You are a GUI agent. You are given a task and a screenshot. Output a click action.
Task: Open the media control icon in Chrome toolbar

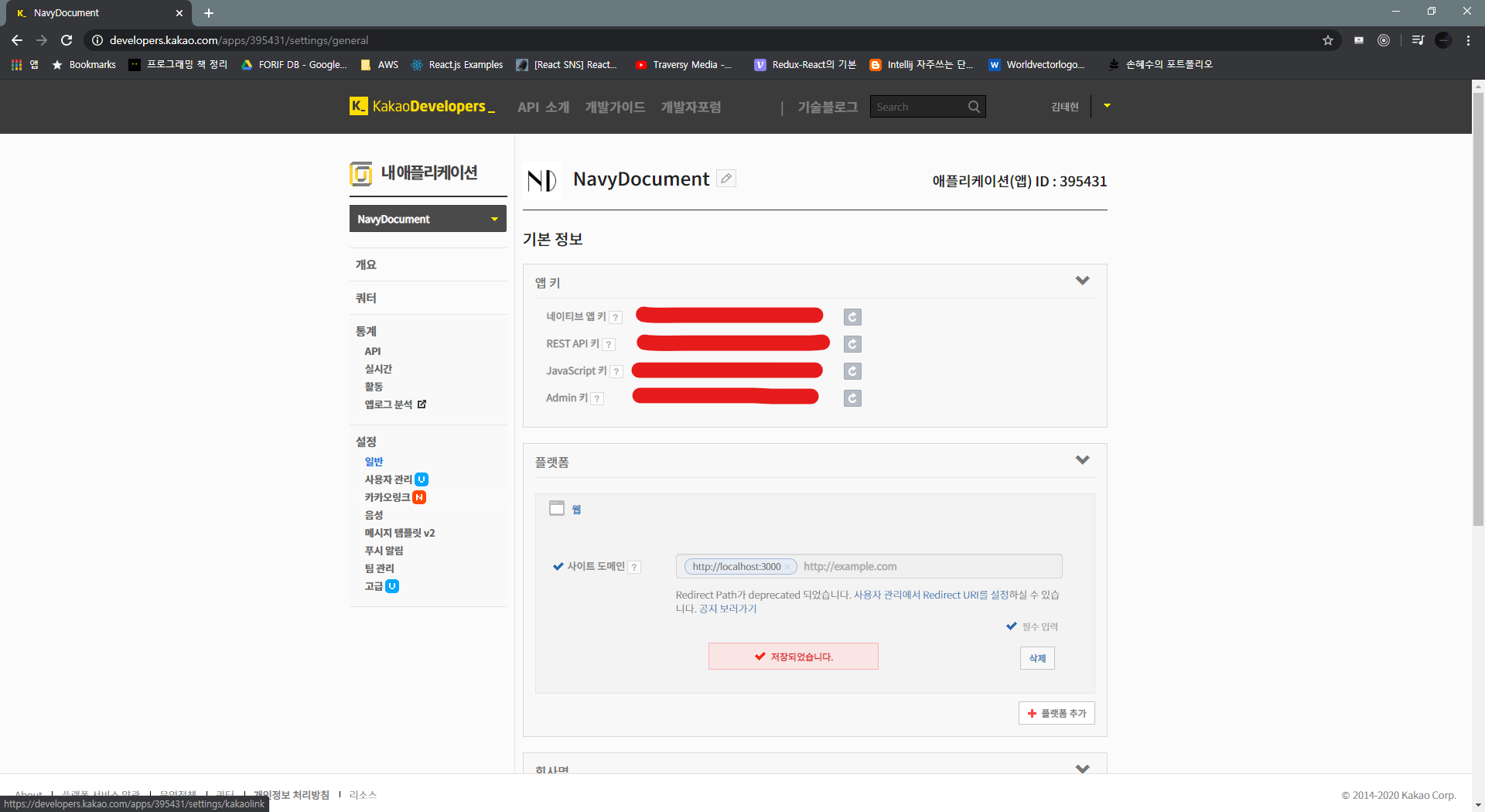1418,40
